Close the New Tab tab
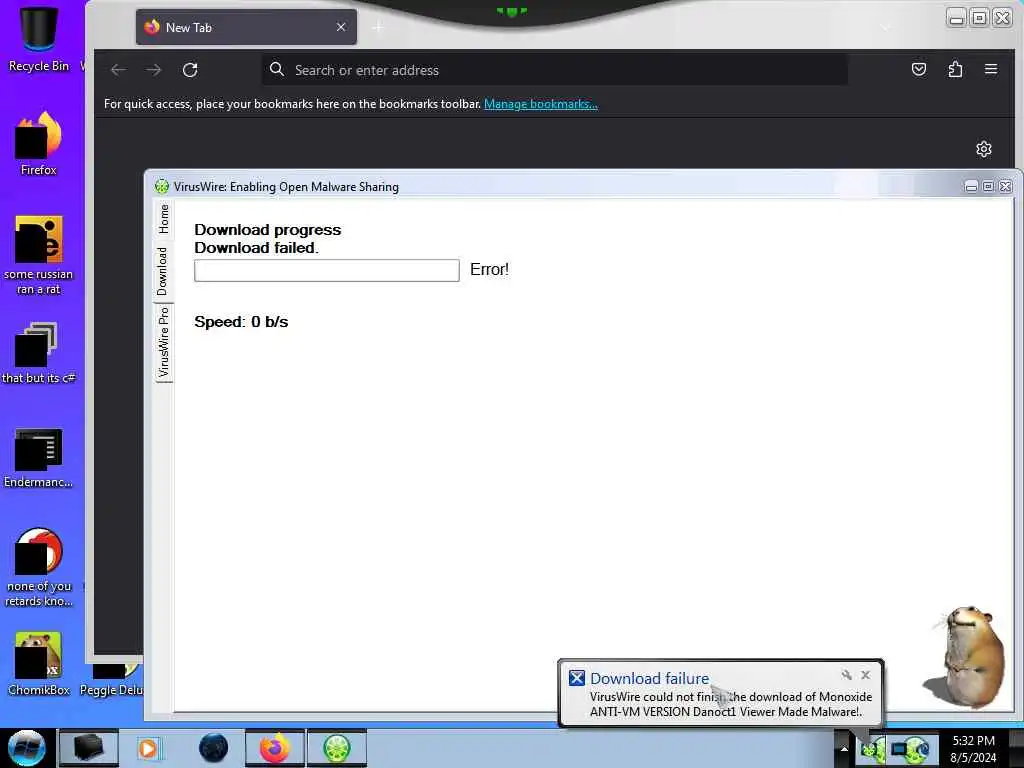Viewport: 1024px width, 768px height. point(341,27)
